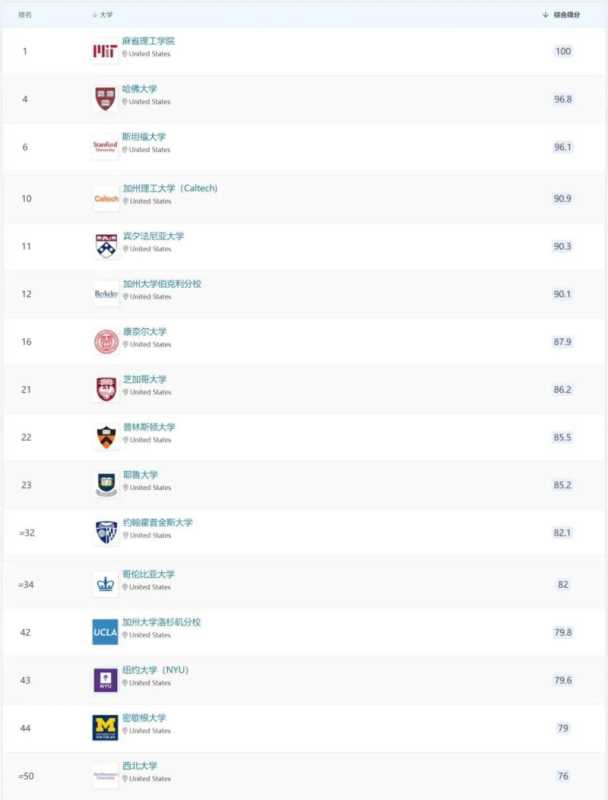Click the purple NYU logo
This screenshot has width=608, height=800.
point(105,680)
